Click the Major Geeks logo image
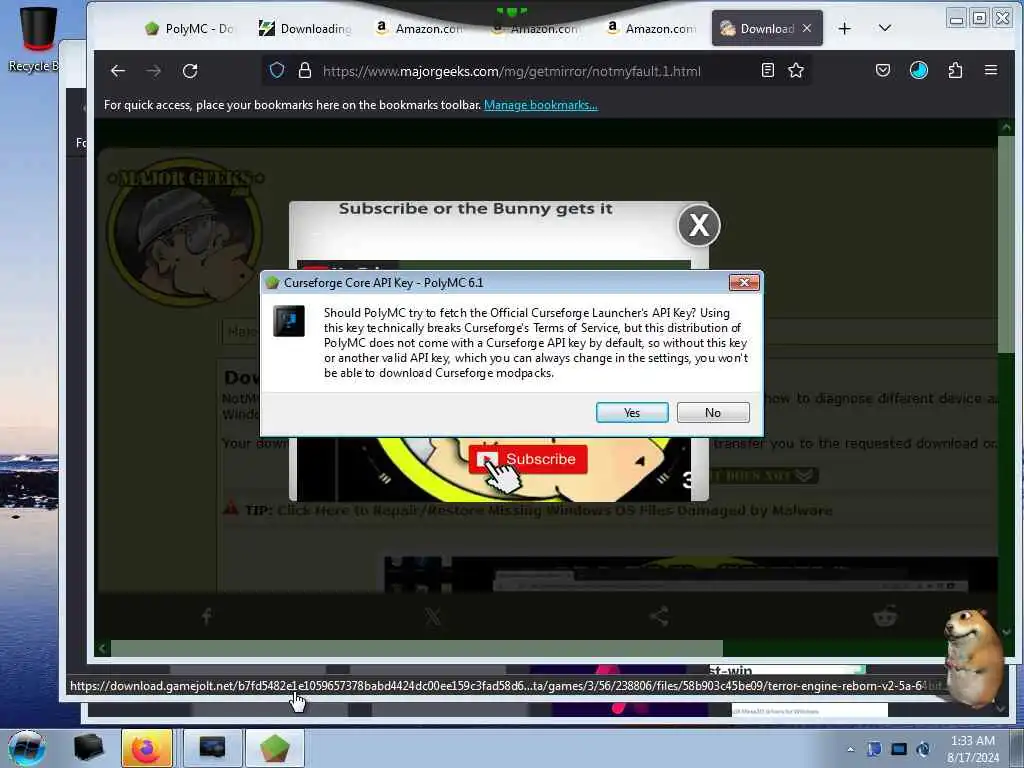This screenshot has height=768, width=1024. pos(185,231)
